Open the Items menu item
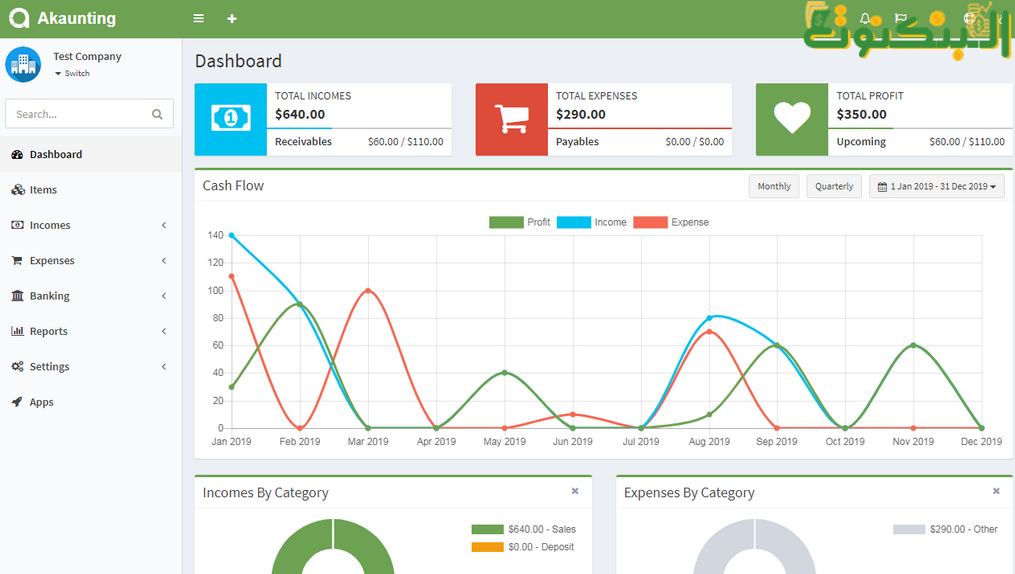1015x574 pixels. click(x=91, y=190)
